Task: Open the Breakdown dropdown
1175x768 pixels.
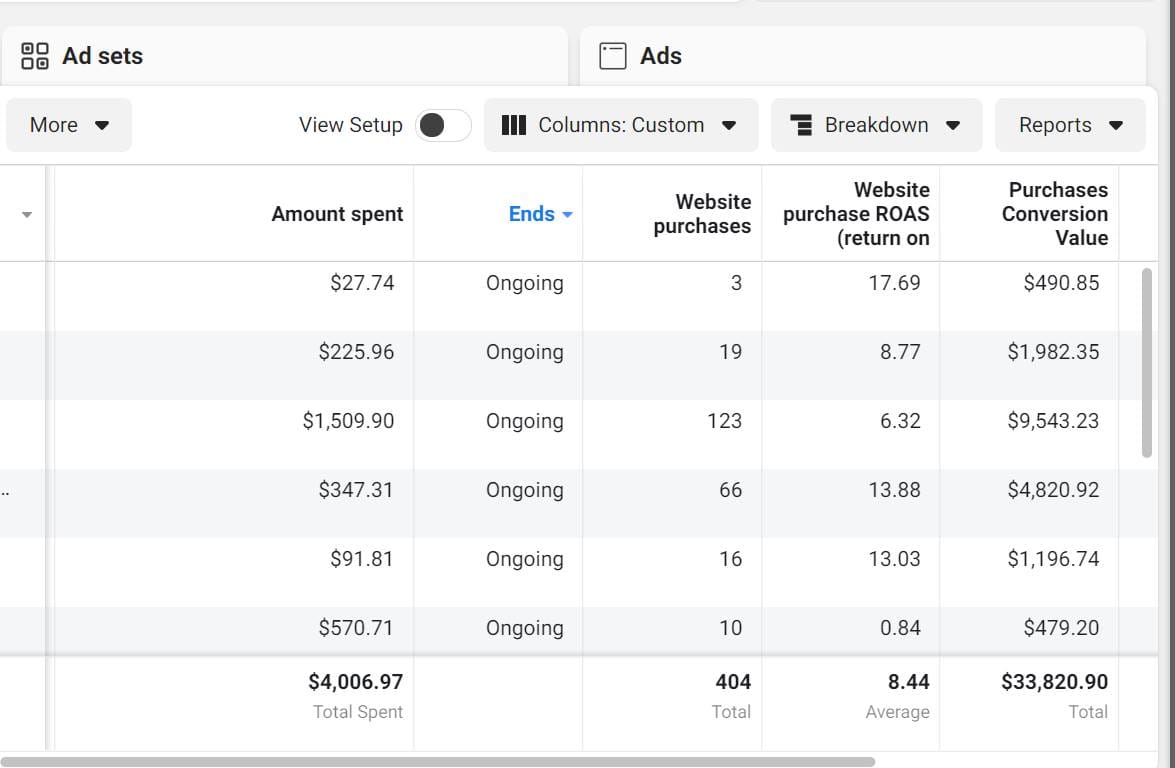Action: tap(876, 125)
